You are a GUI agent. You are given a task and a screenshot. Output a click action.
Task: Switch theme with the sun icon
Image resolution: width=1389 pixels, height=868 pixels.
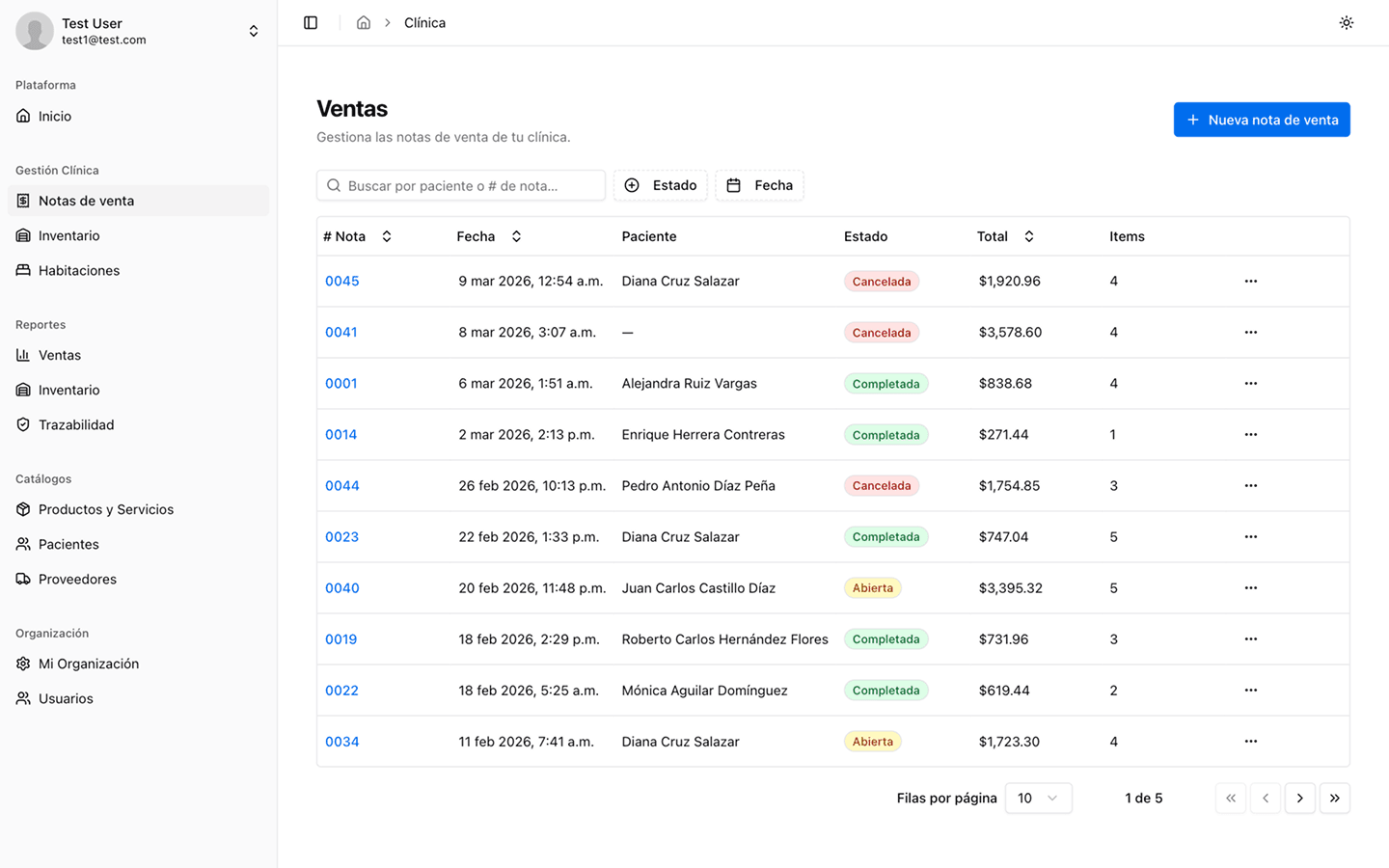pyautogui.click(x=1346, y=22)
